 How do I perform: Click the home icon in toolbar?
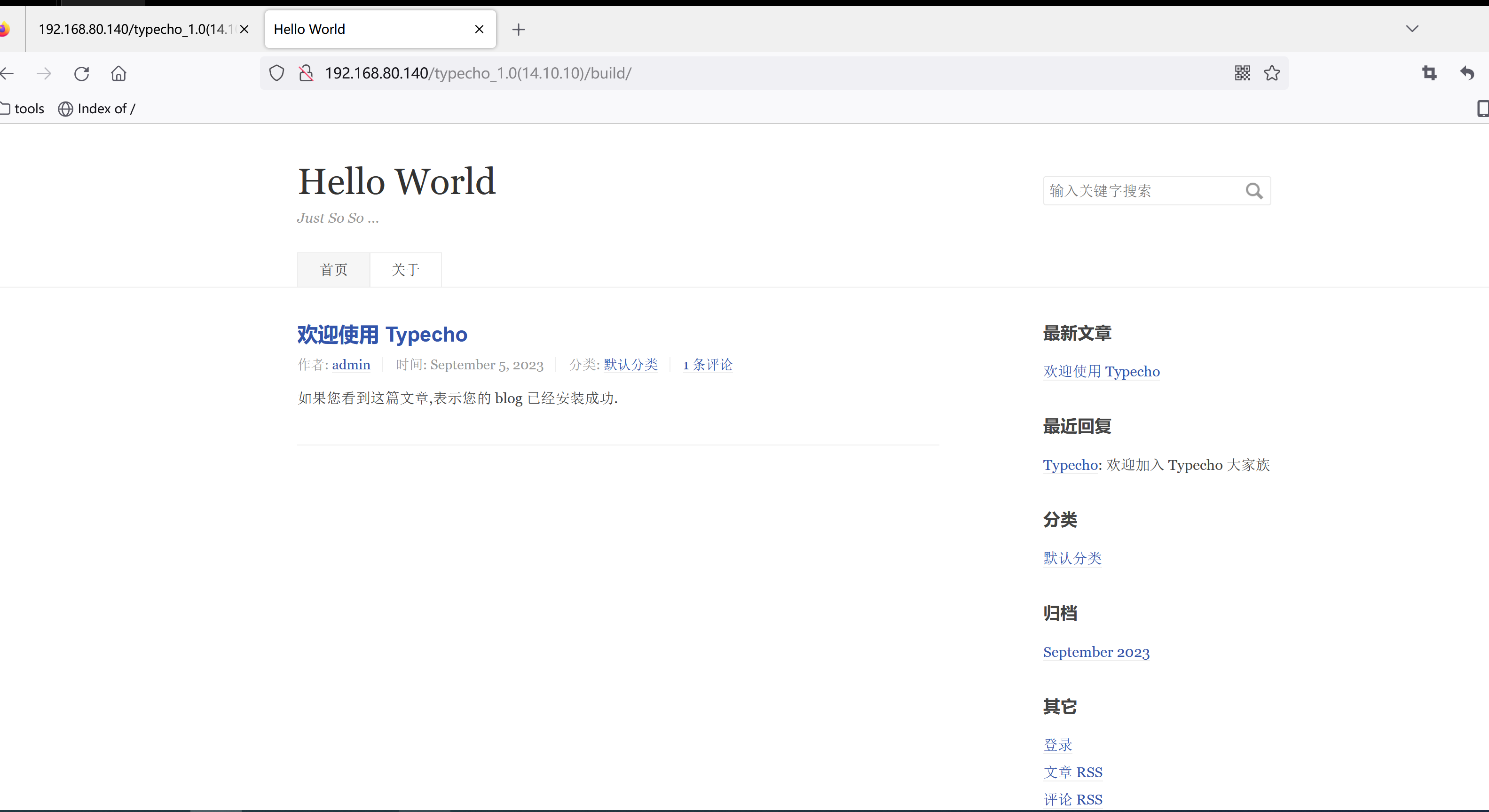tap(118, 73)
